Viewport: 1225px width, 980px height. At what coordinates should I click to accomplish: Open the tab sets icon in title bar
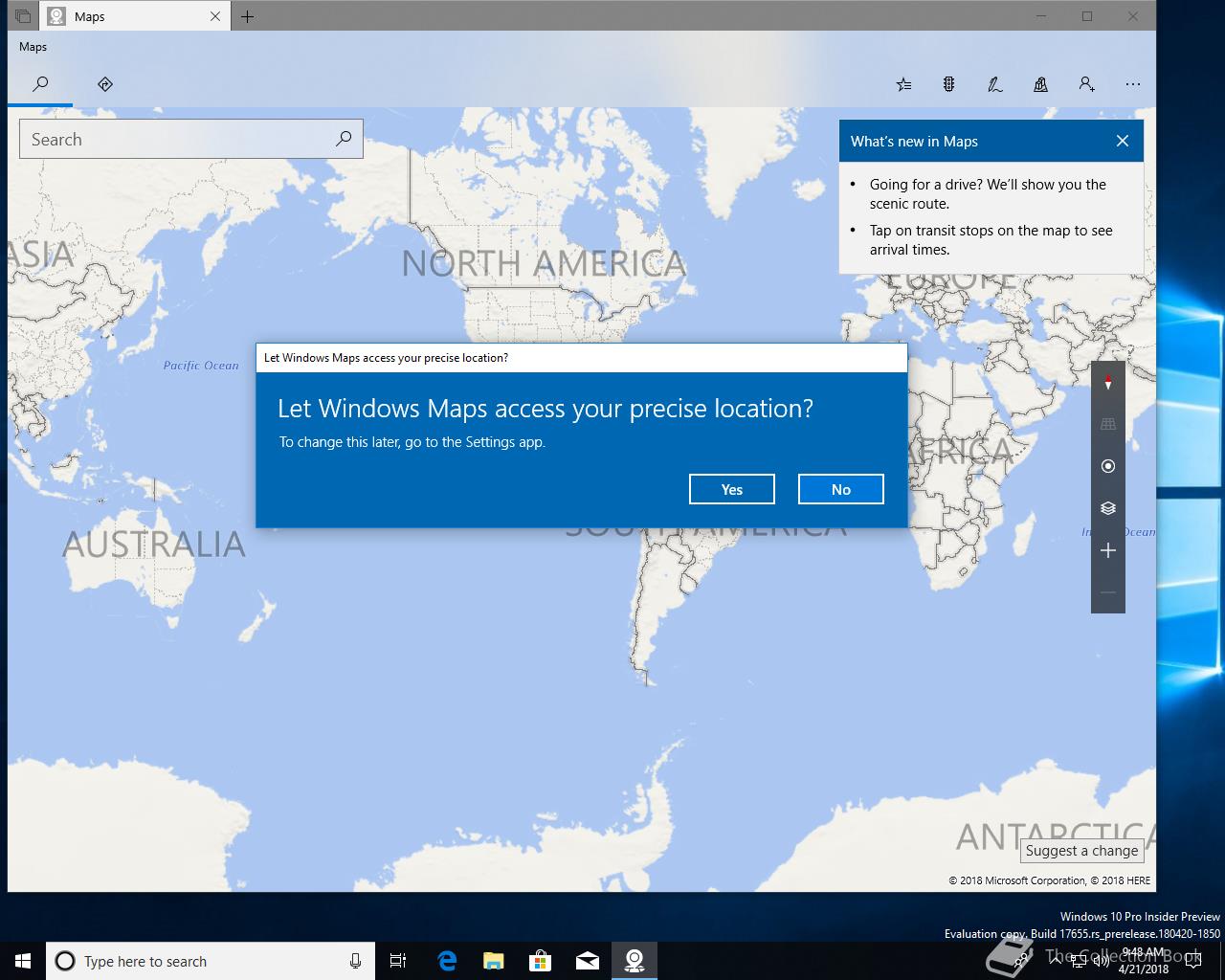pyautogui.click(x=22, y=16)
